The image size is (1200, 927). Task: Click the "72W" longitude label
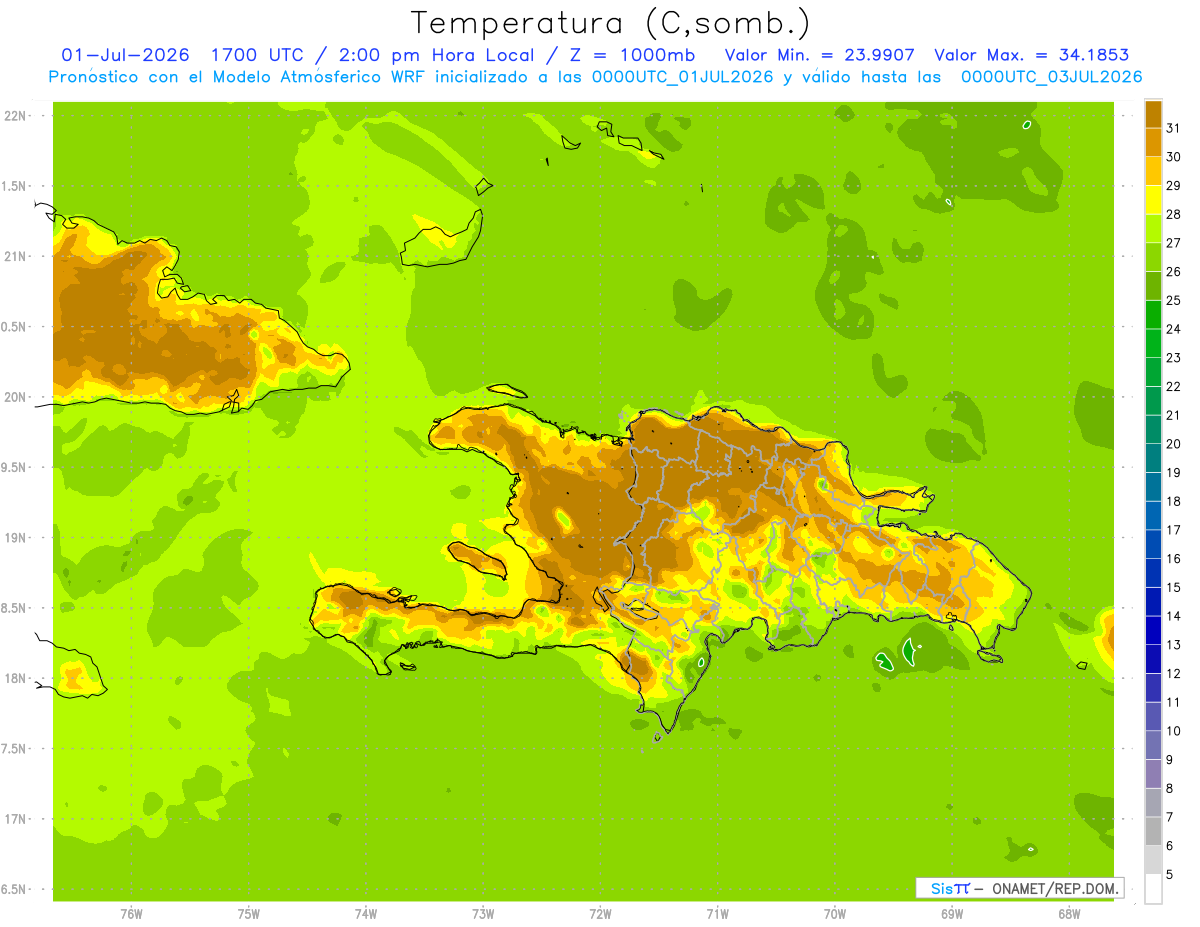pyautogui.click(x=600, y=914)
